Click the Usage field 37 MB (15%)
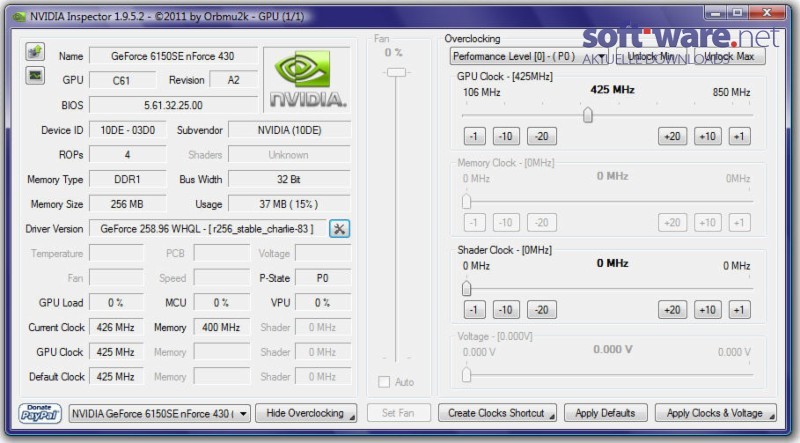The image size is (800, 443). (x=289, y=204)
